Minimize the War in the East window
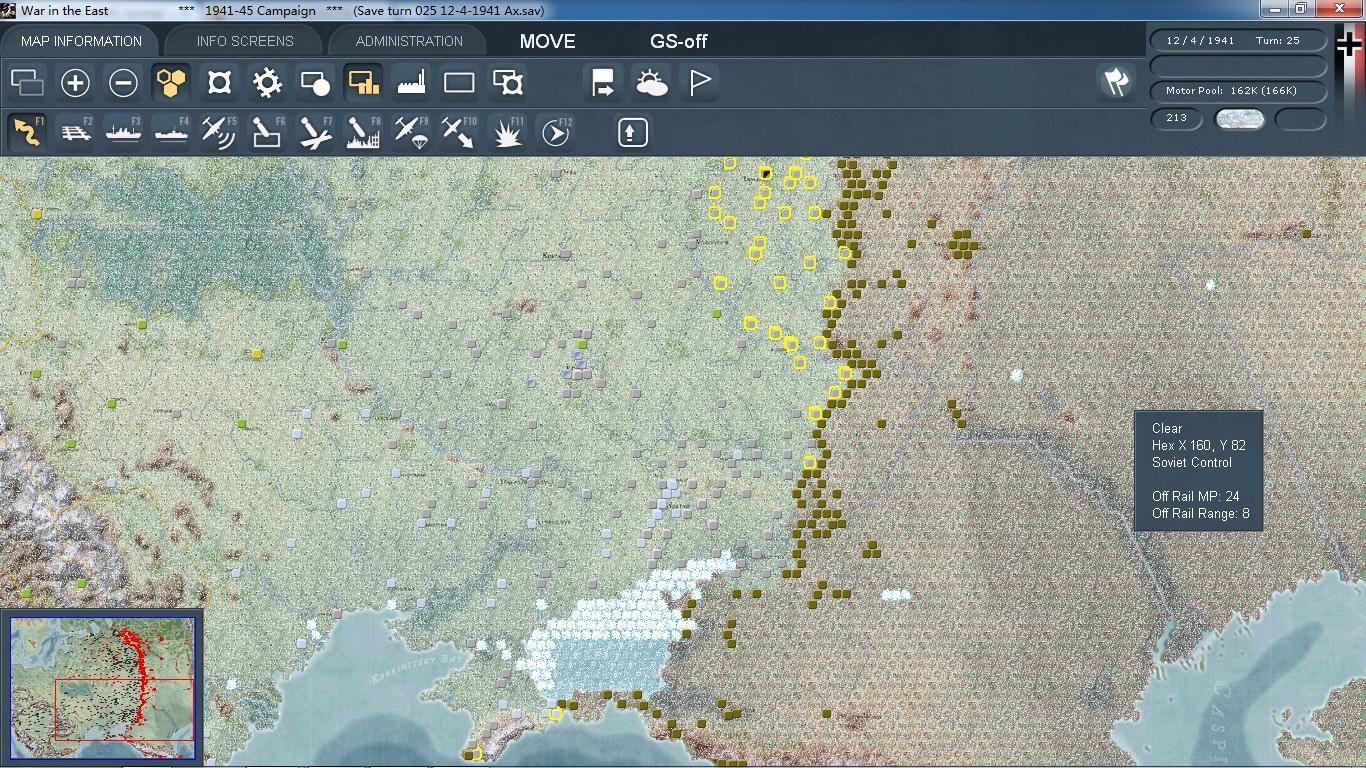 coord(1274,9)
